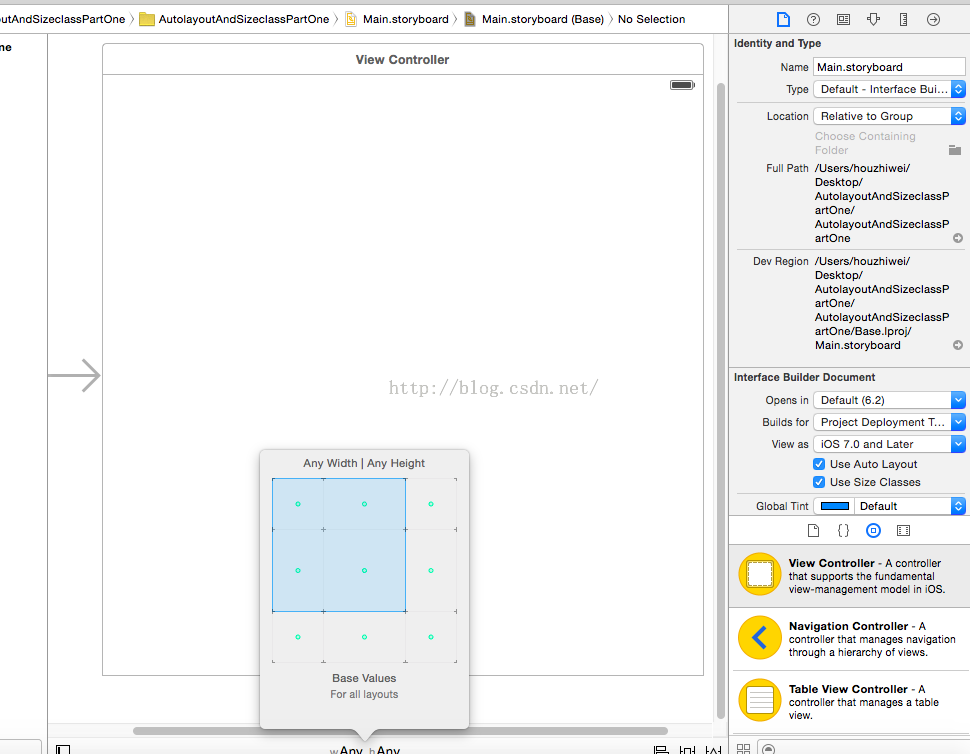Select the View Controller library icon
The image size is (970, 754).
pos(760,574)
